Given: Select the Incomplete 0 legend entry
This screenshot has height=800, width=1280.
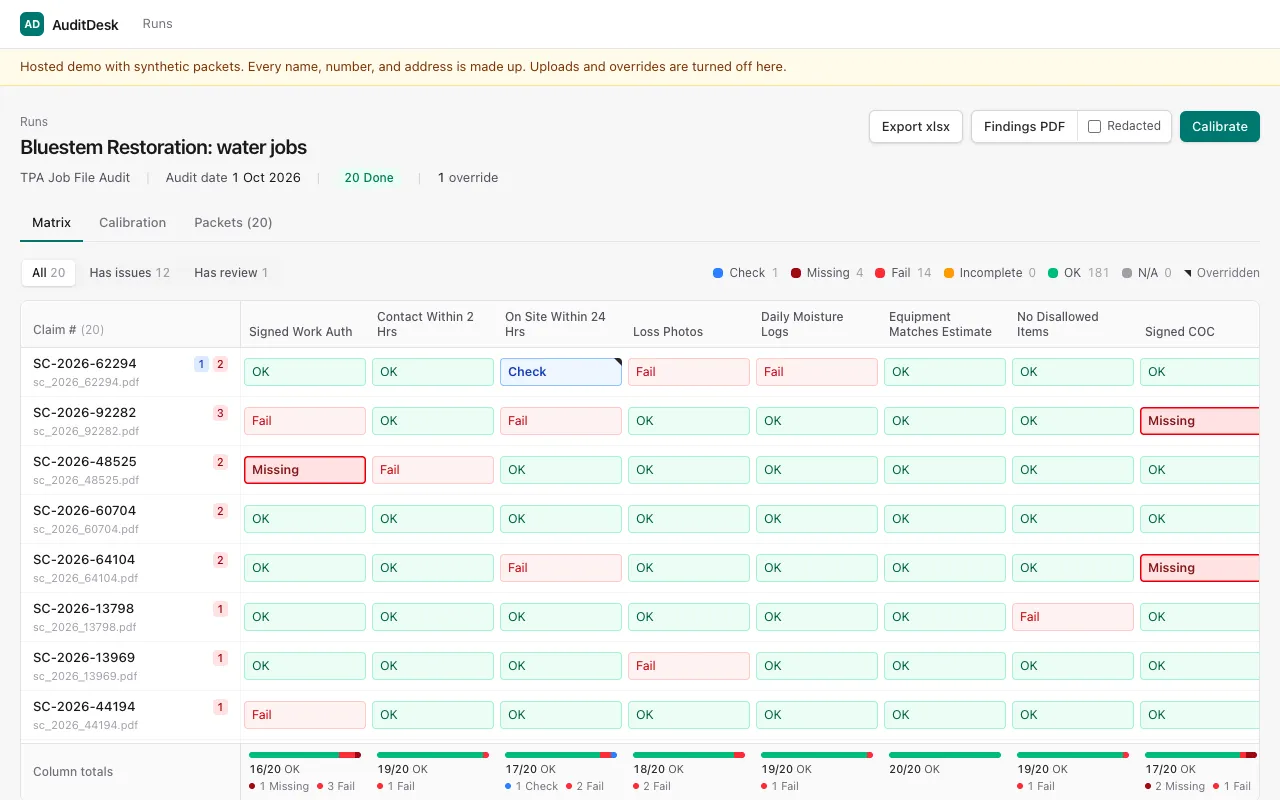Looking at the screenshot, I should (x=990, y=273).
